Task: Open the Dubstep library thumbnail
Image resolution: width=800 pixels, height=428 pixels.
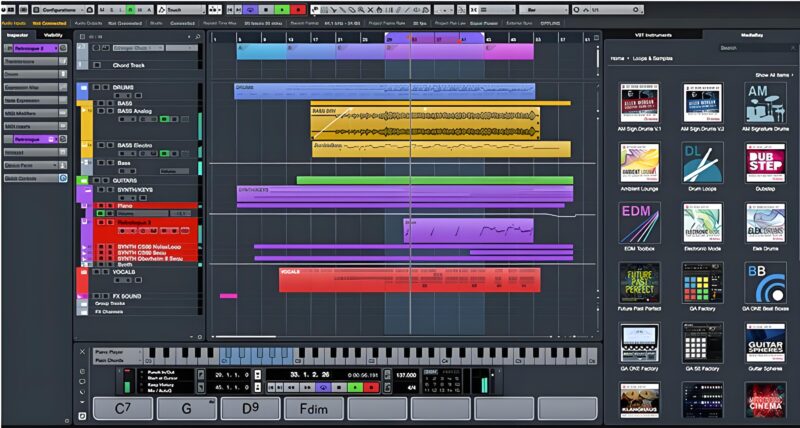Action: coord(765,163)
